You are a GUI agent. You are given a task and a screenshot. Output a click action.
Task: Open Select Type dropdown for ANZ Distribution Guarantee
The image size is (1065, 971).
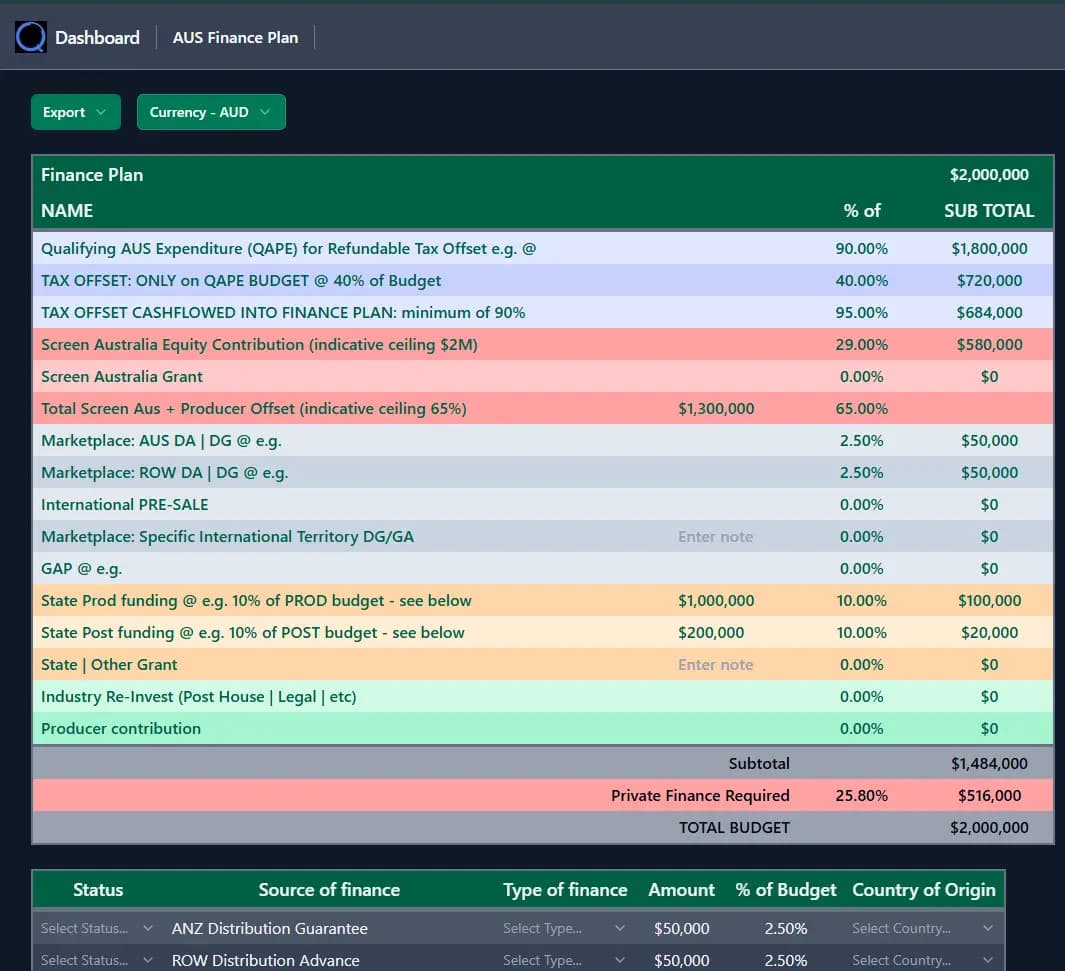(564, 928)
